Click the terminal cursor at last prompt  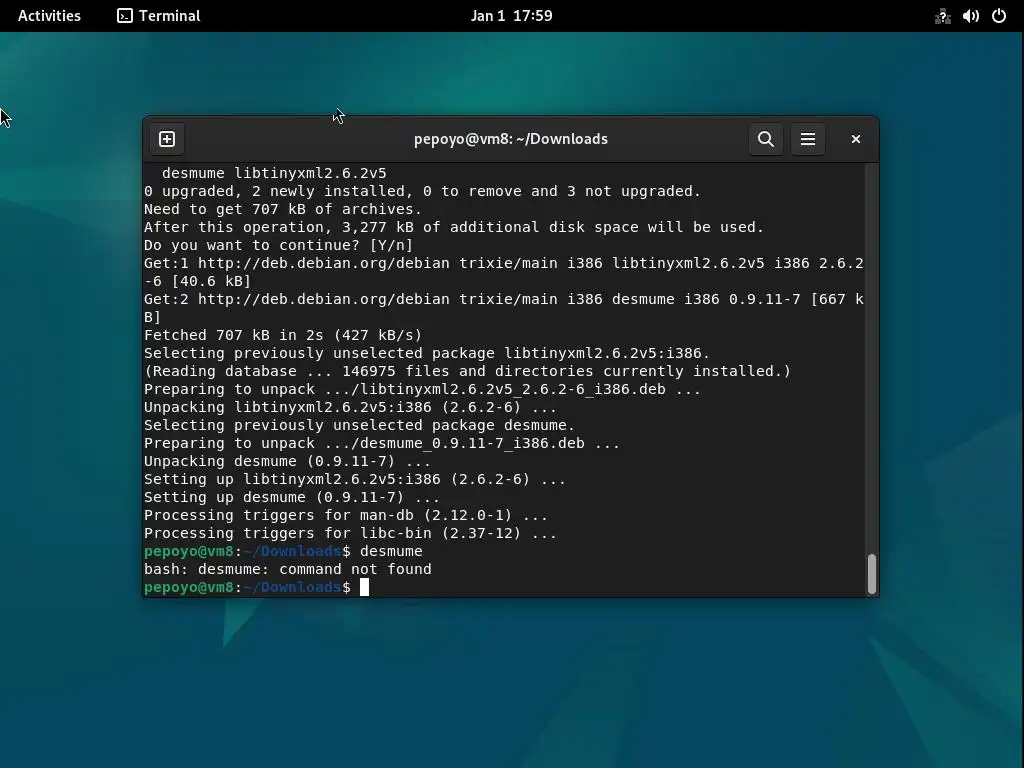tap(364, 587)
